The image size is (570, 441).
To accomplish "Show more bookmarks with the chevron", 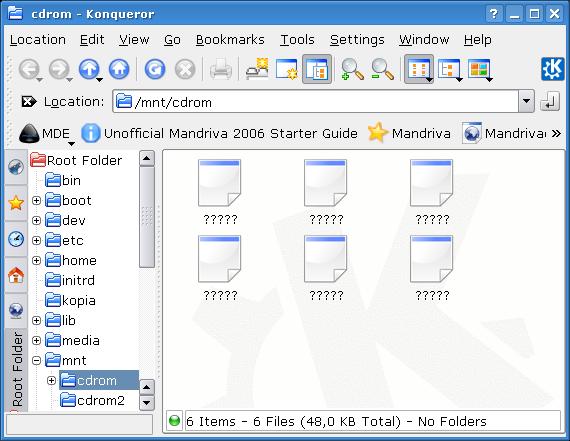I will (556, 133).
